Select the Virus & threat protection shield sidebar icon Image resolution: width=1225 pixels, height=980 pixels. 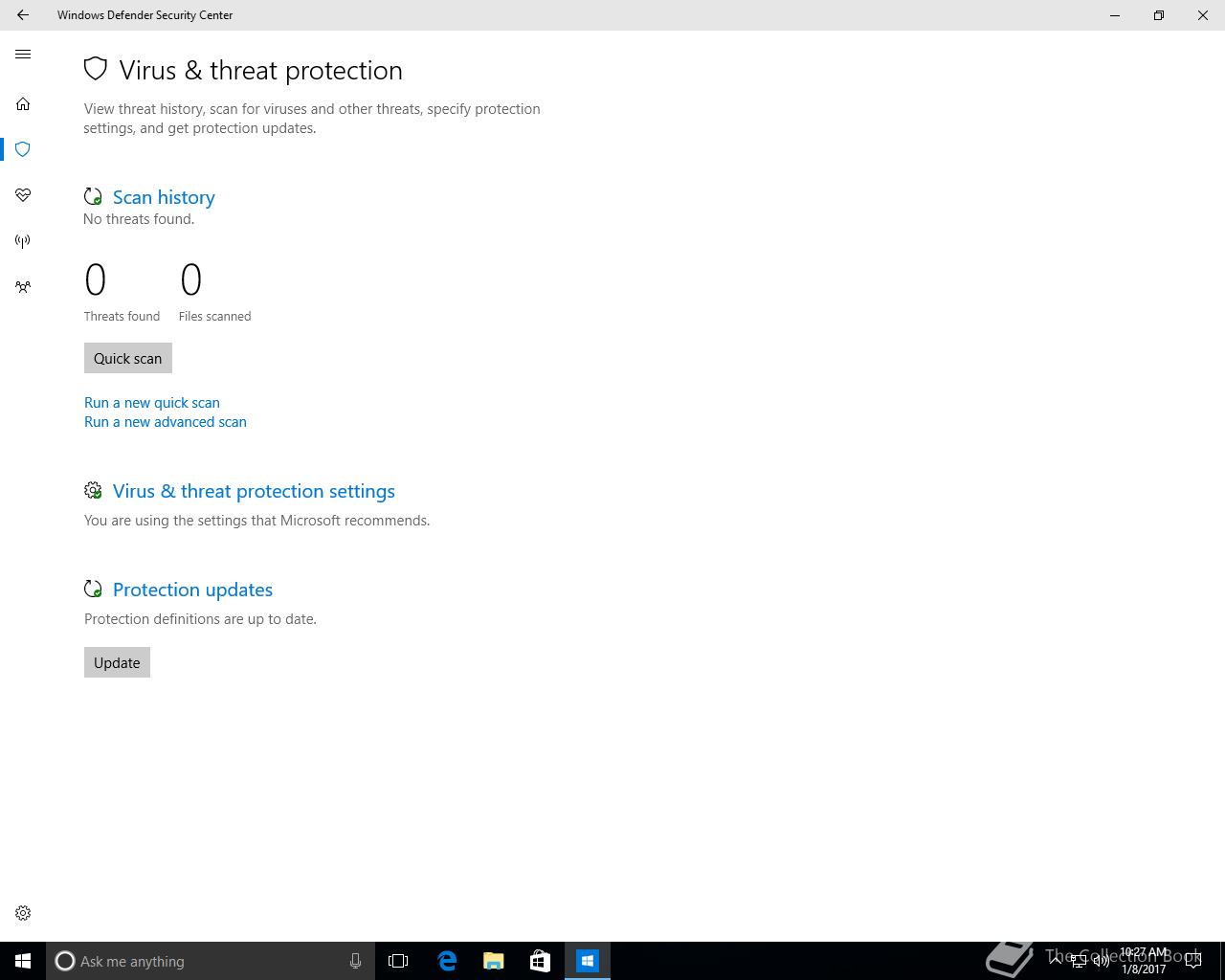[x=23, y=149]
